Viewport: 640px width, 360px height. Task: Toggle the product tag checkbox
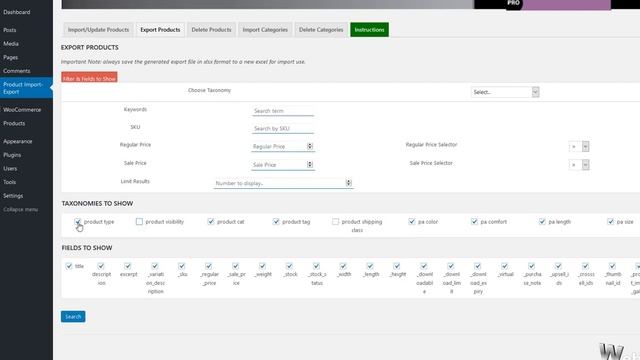[x=276, y=222]
